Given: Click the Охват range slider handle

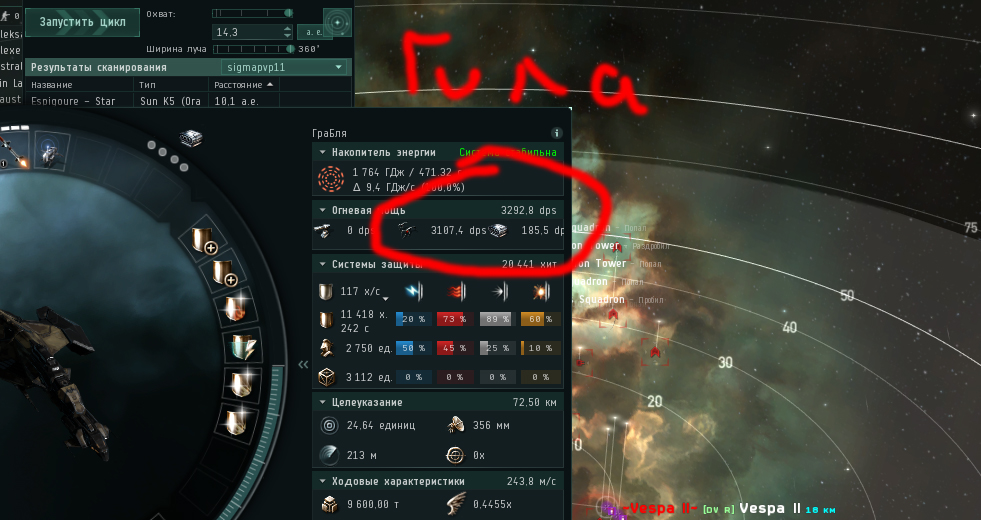Looking at the screenshot, I should [x=288, y=13].
